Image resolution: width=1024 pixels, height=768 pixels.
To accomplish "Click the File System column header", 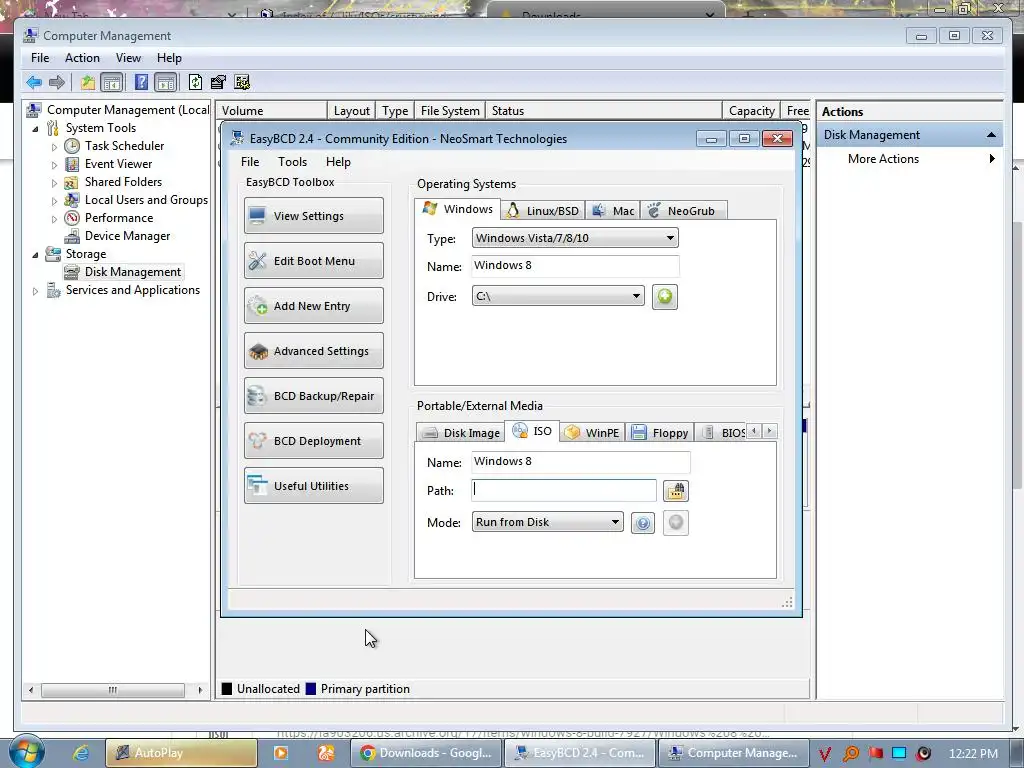I will coord(450,111).
